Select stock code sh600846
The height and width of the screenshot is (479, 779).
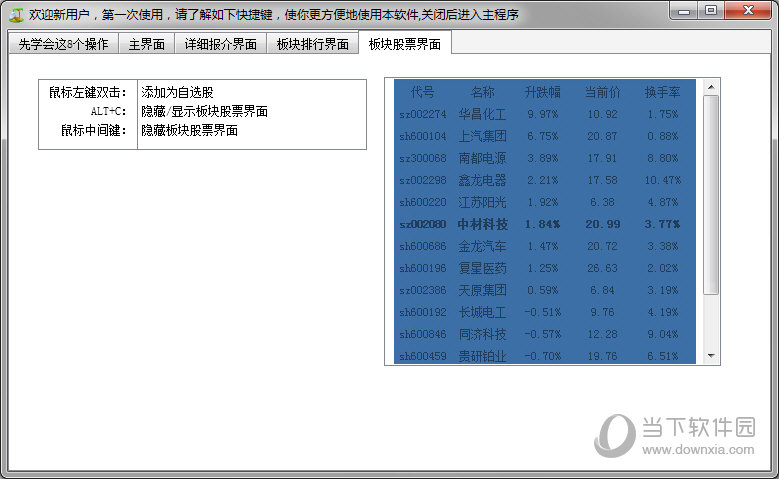423,334
